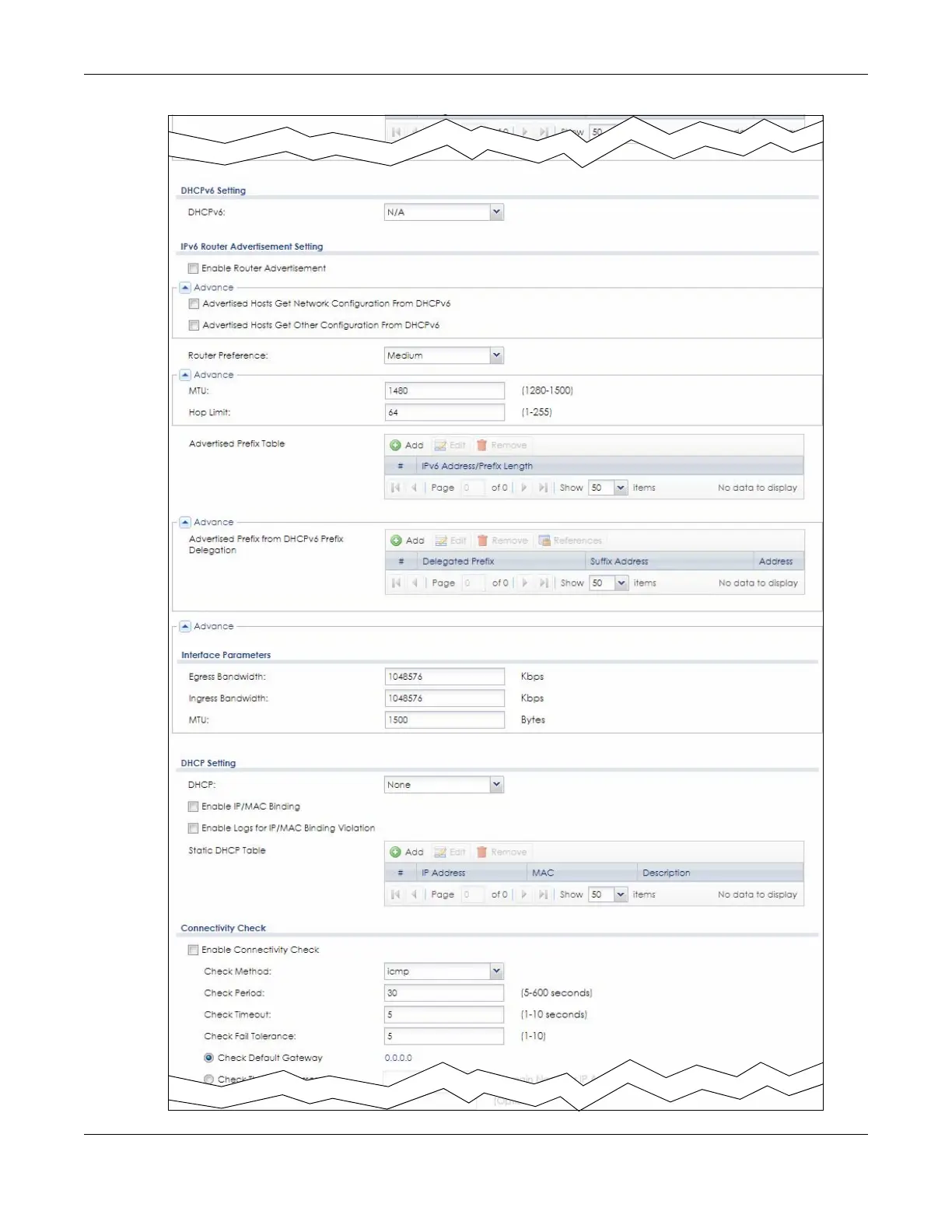
Task: Click Check Period input field
Action: [444, 993]
